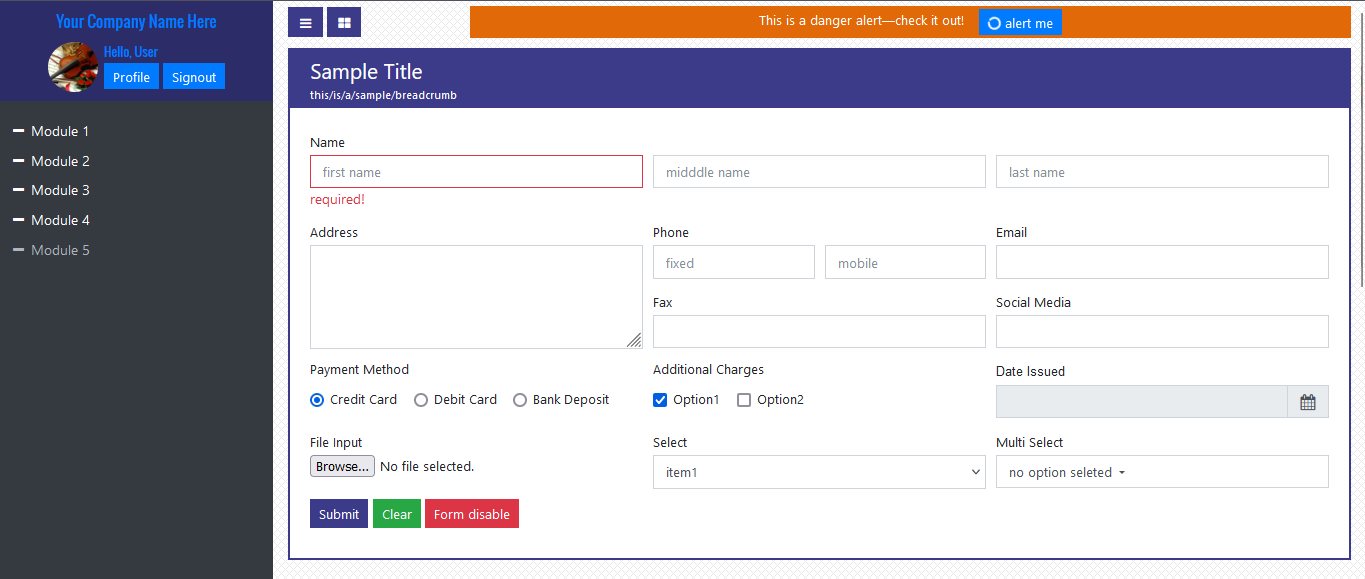Screen dimensions: 1365x579
Task: Uncheck the Option1 checkbox
Action: 660,400
